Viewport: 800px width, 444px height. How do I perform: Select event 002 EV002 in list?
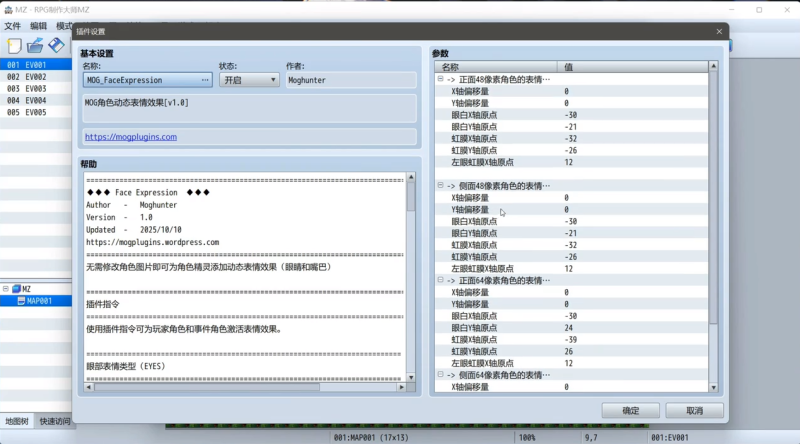tap(36, 77)
